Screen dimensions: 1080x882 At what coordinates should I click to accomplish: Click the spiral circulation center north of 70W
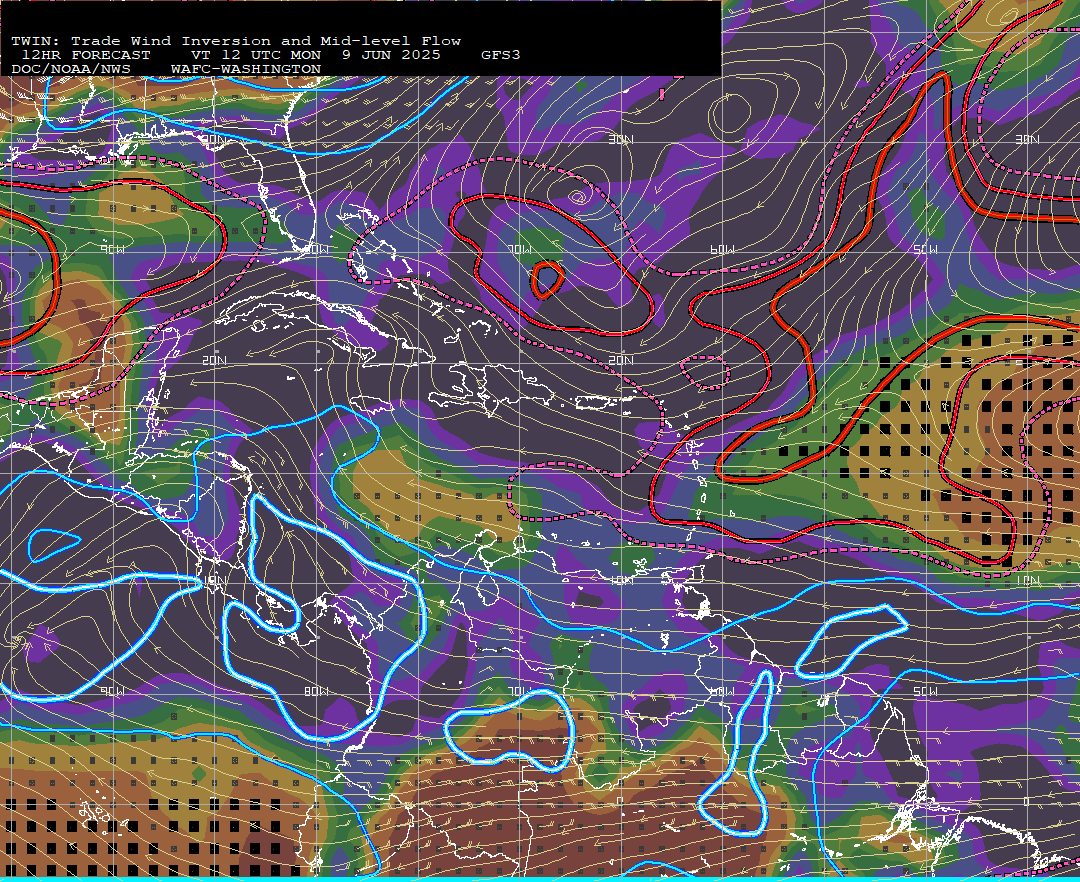click(578, 199)
